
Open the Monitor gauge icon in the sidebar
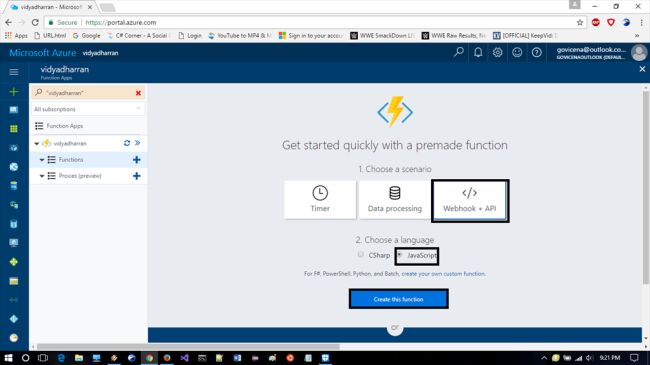(14, 338)
